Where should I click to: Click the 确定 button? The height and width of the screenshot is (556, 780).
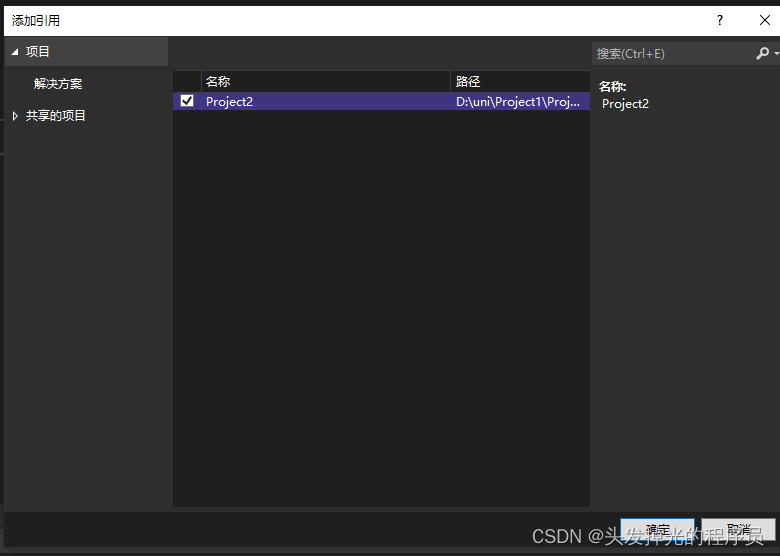[657, 529]
